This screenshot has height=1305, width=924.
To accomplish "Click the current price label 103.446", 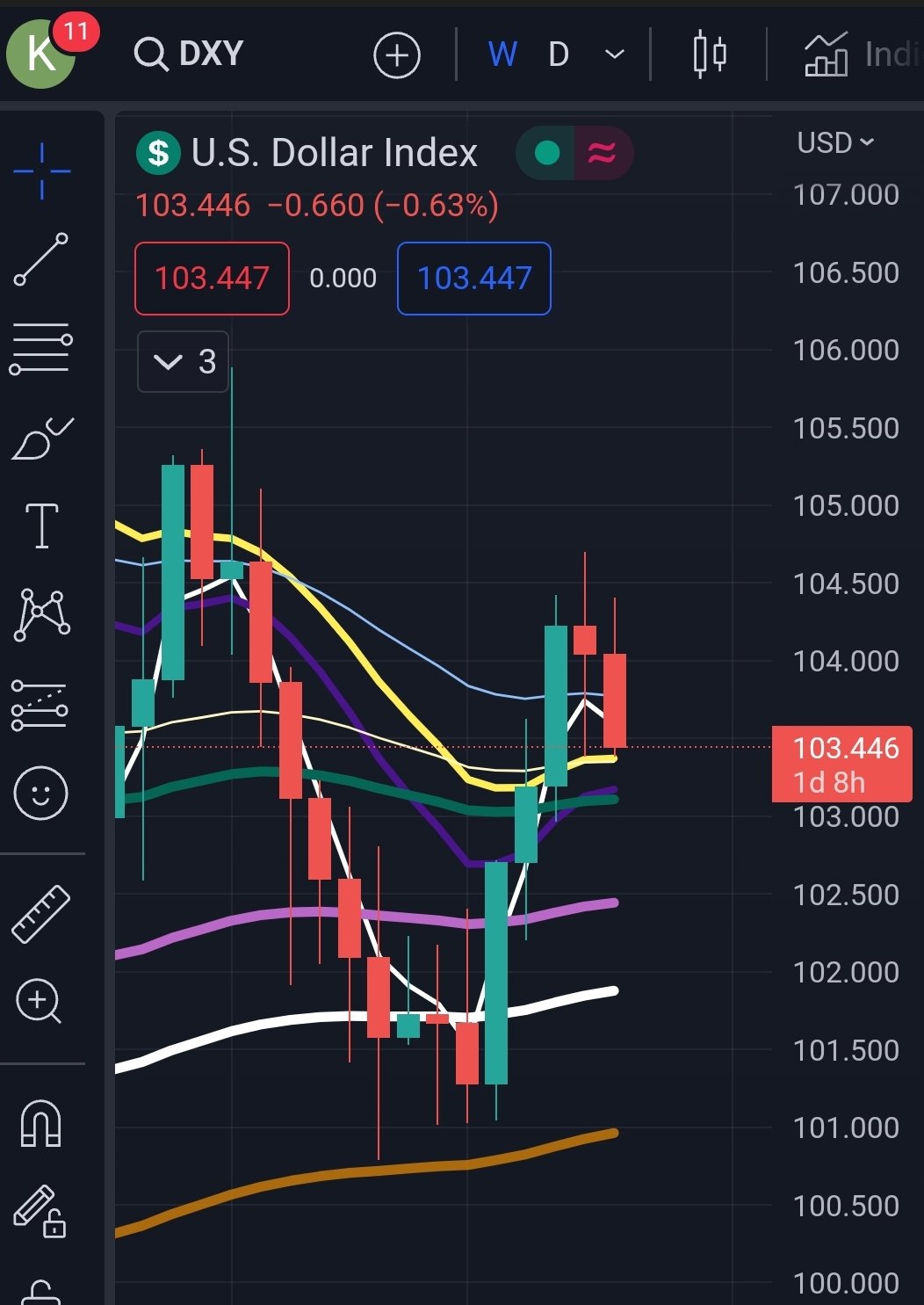I will 841,765.
